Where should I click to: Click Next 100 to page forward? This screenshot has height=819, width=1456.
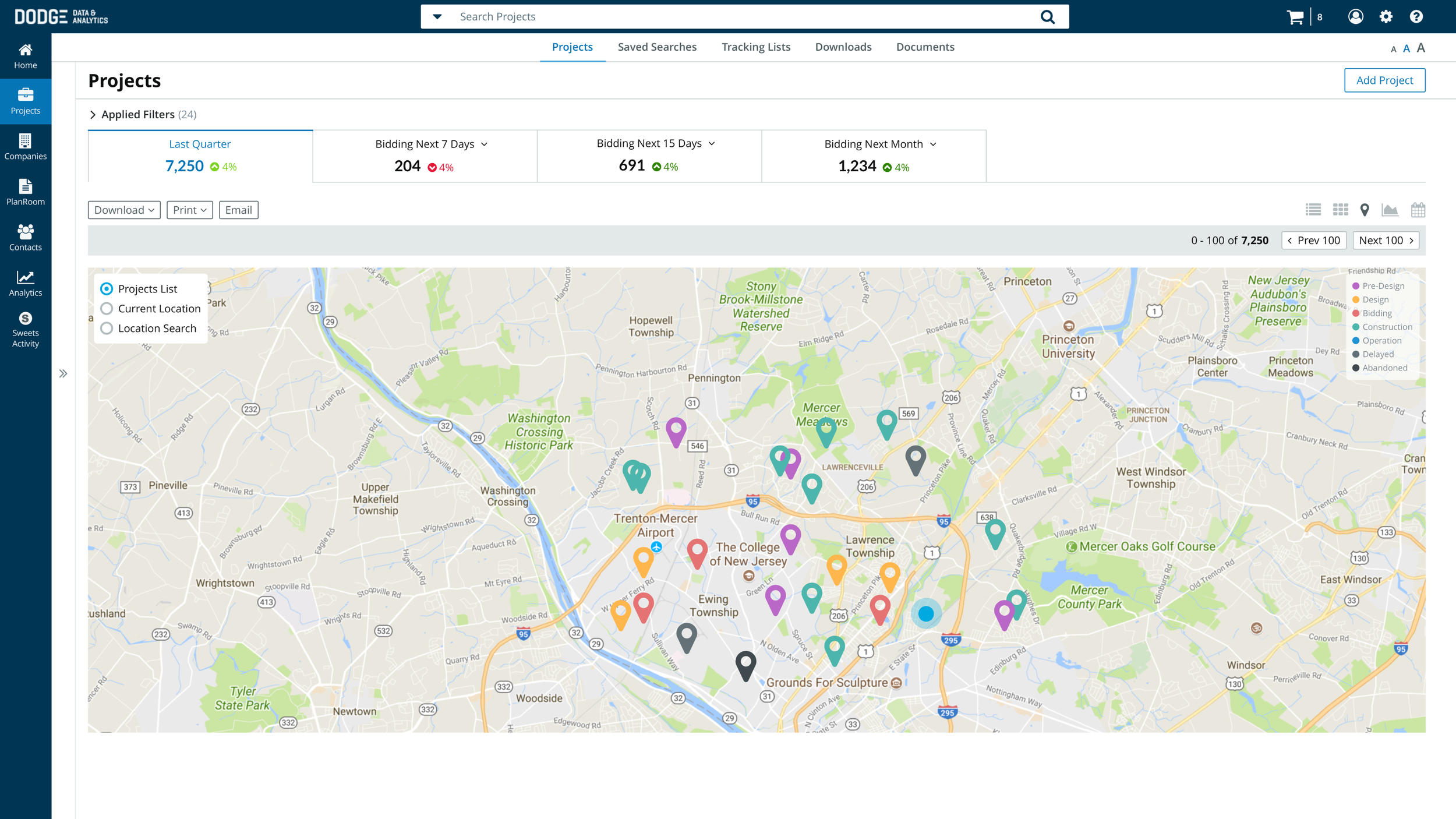click(x=1386, y=240)
